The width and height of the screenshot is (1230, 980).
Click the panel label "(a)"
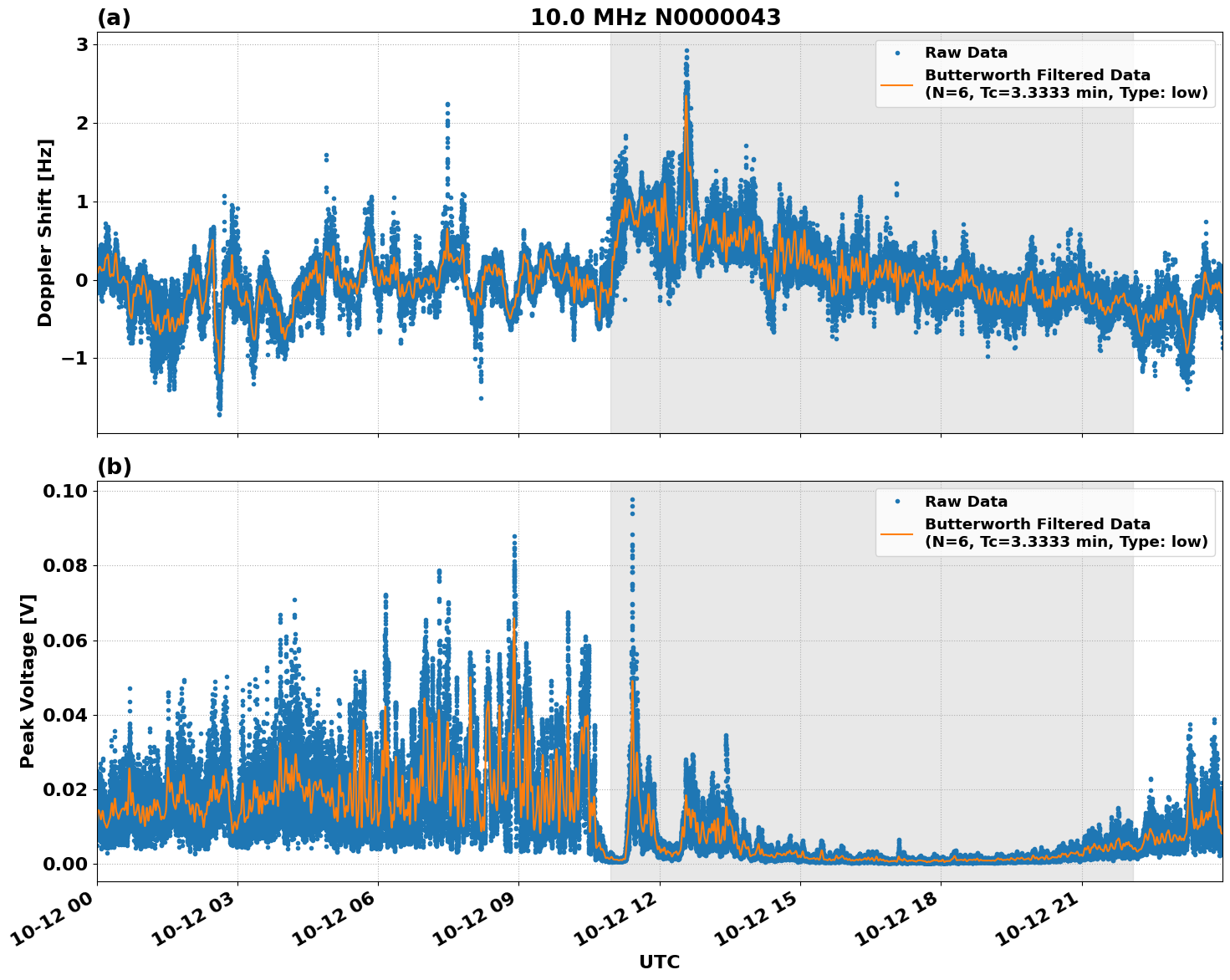tap(114, 18)
